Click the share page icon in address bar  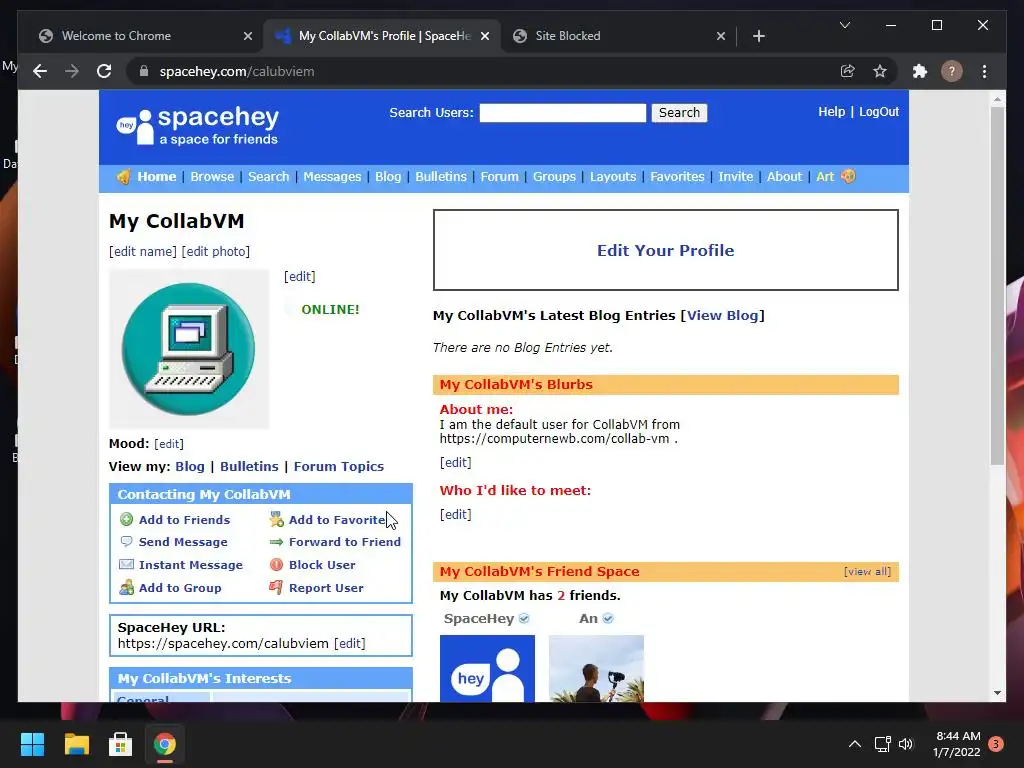[848, 71]
